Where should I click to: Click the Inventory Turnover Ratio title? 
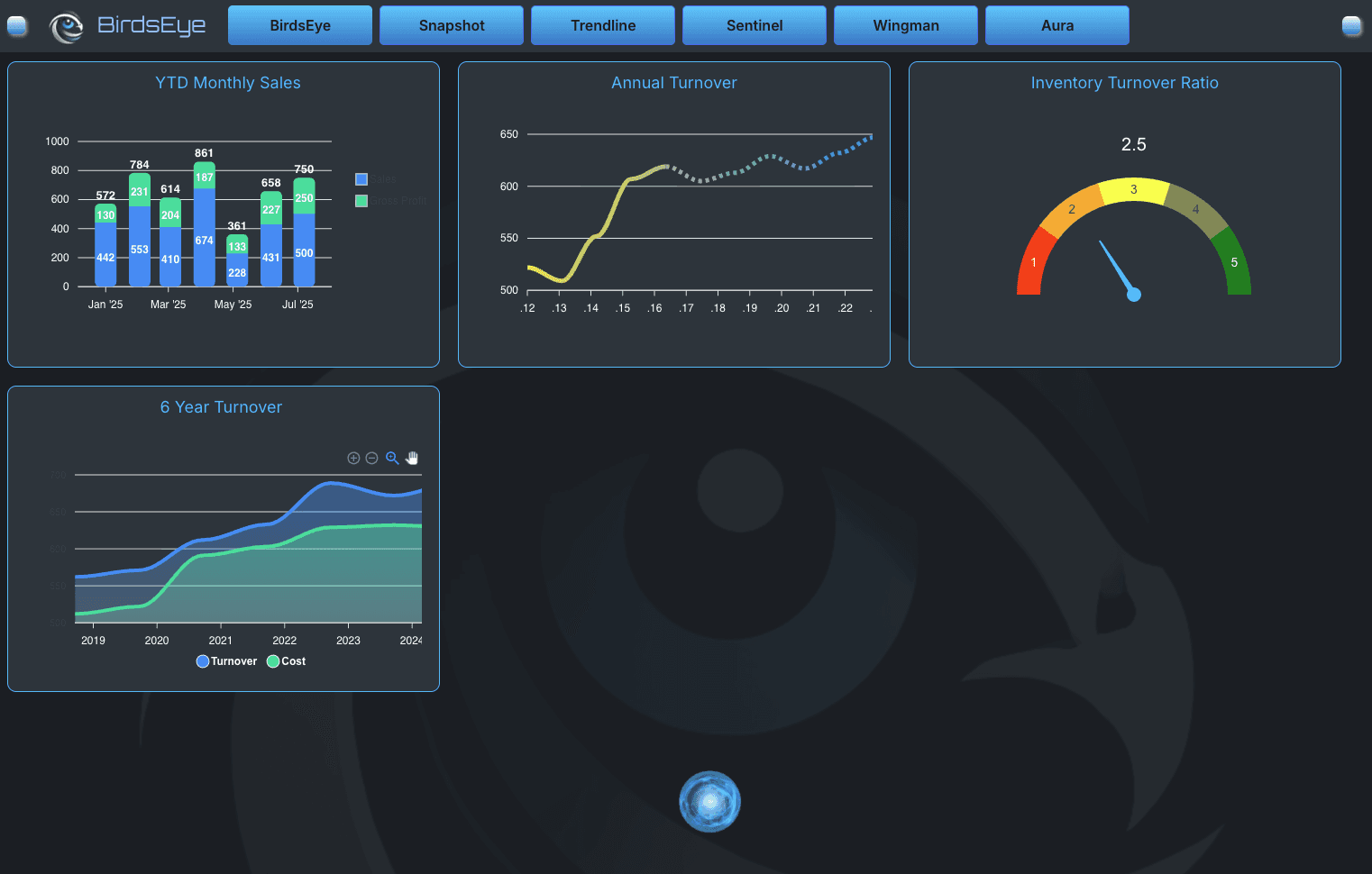tap(1125, 83)
